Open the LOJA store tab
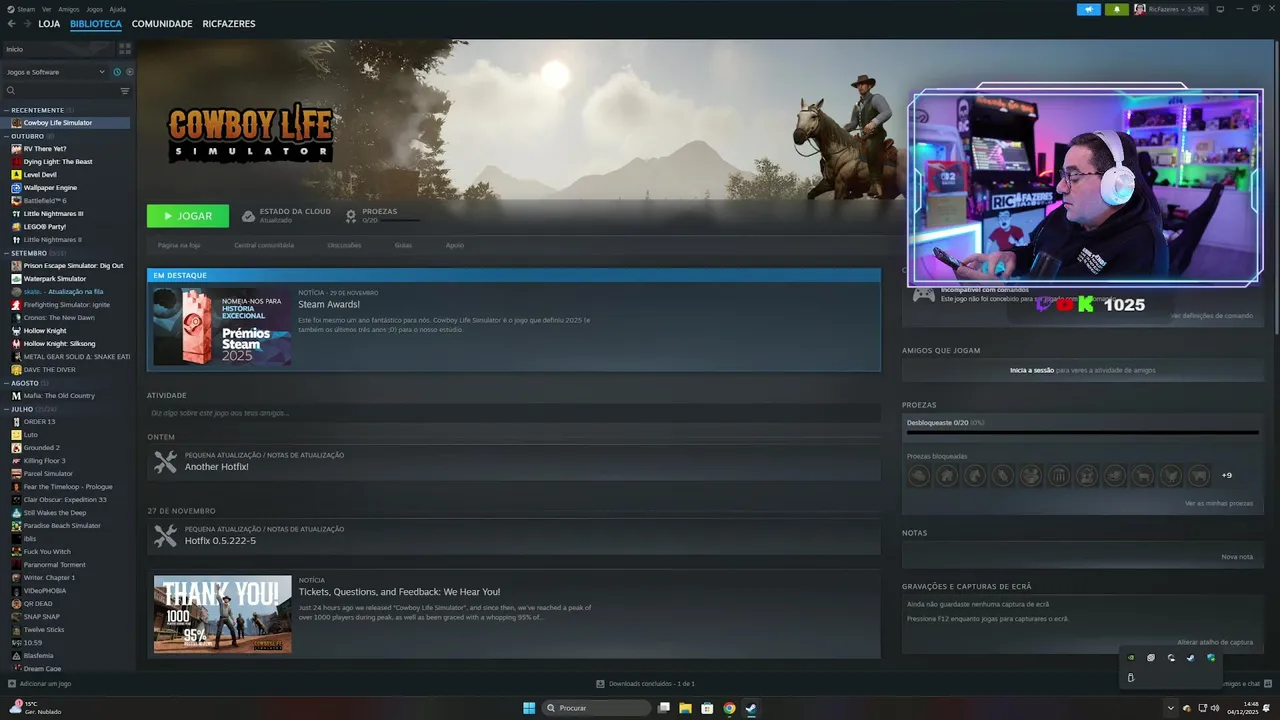This screenshot has width=1280, height=720. tap(49, 24)
